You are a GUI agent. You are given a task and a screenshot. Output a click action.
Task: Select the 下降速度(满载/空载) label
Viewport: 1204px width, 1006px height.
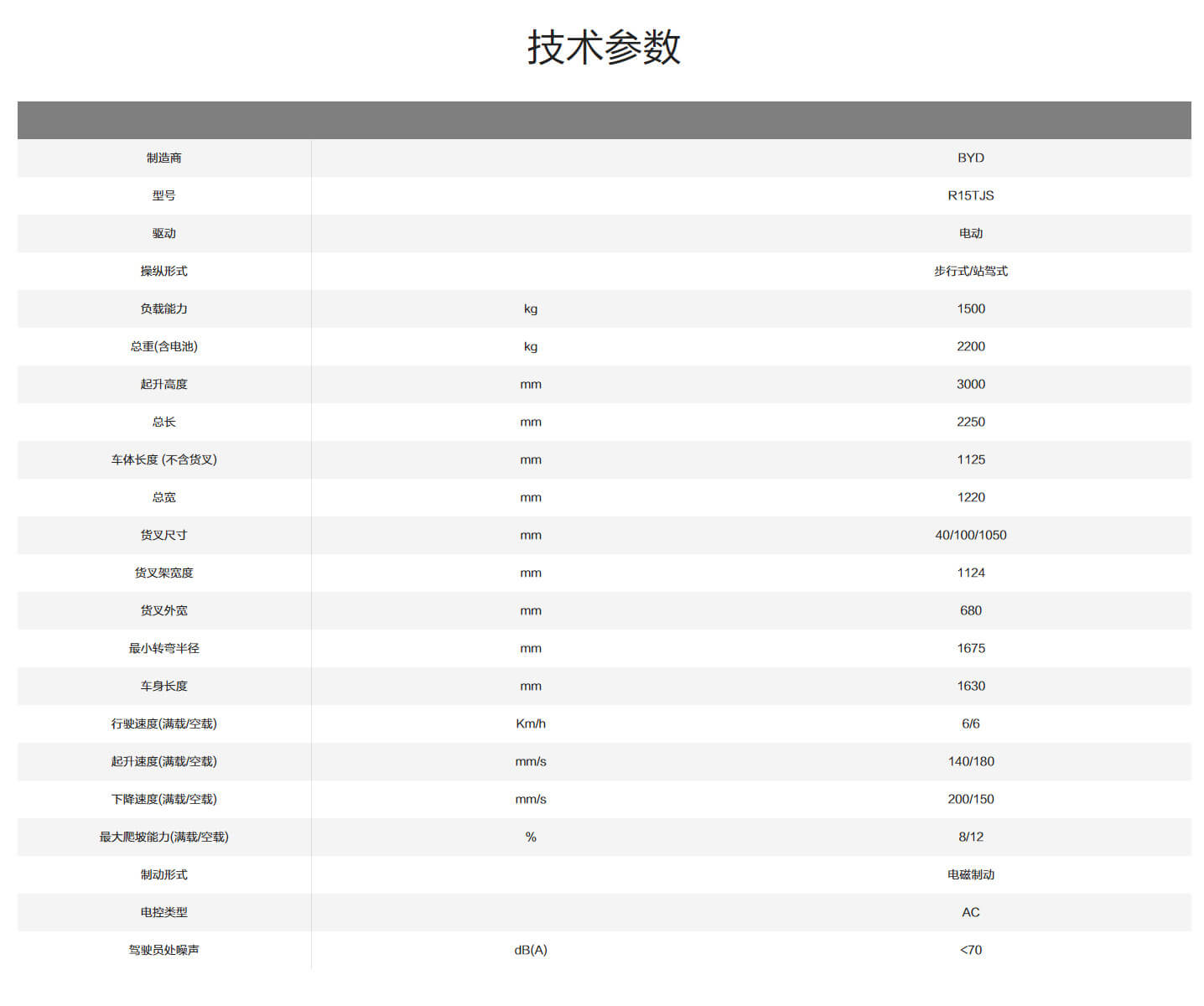(163, 799)
